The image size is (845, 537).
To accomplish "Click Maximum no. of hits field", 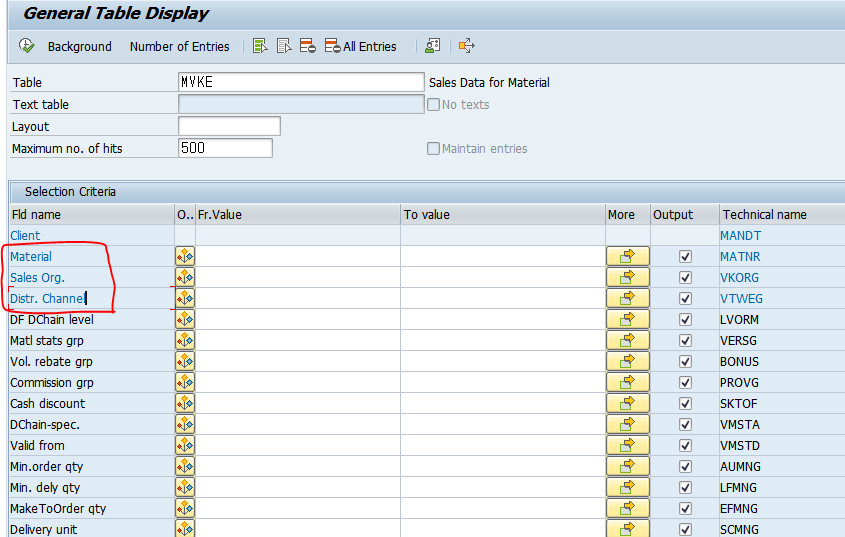I will (x=225, y=148).
